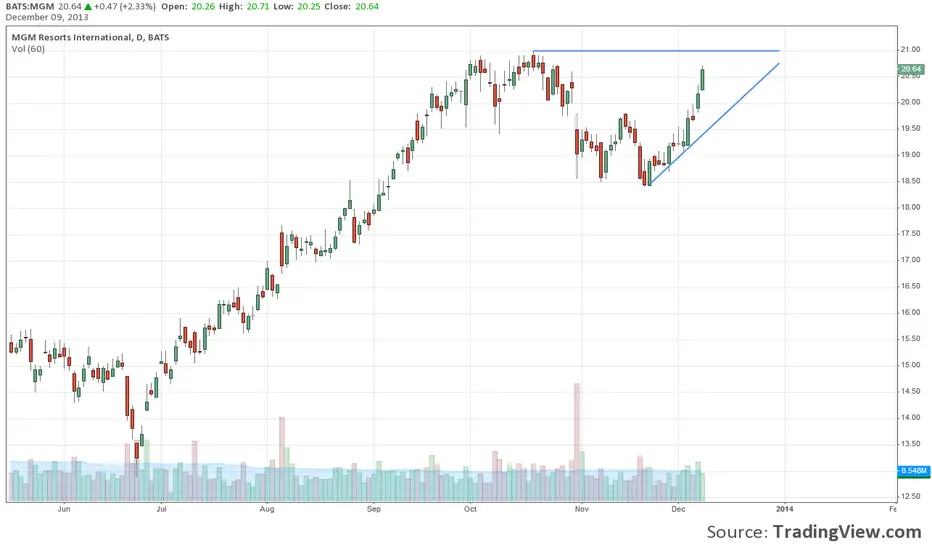The height and width of the screenshot is (550, 932).
Task: Click the 18.00 price axis label
Action: [910, 207]
